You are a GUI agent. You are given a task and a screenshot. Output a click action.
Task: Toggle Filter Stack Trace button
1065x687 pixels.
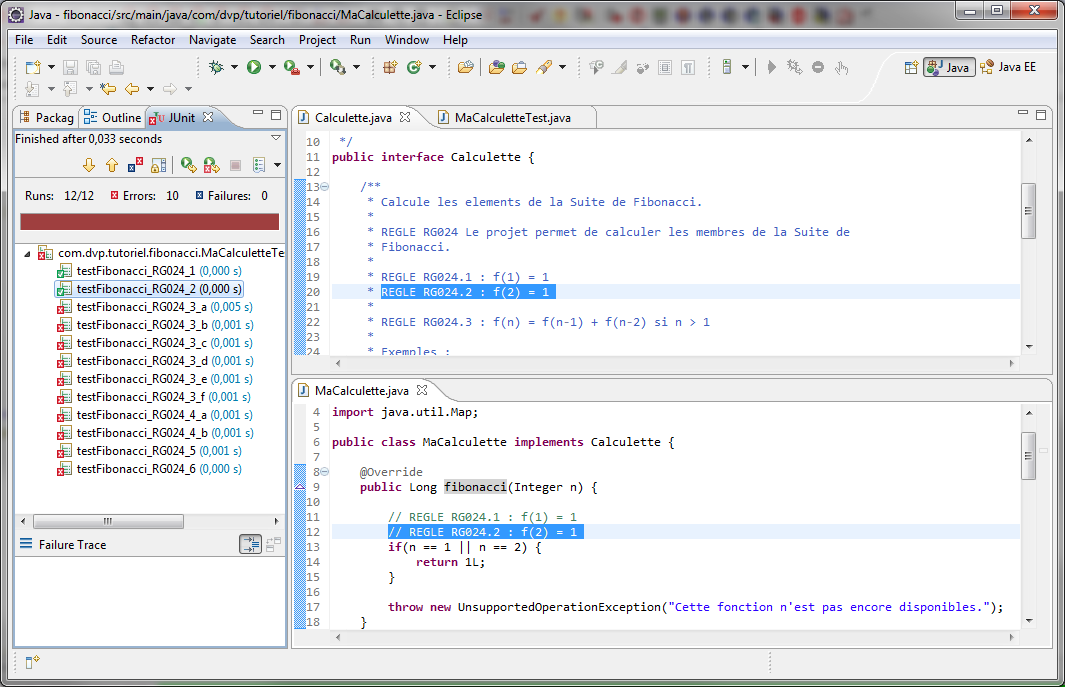tap(250, 544)
